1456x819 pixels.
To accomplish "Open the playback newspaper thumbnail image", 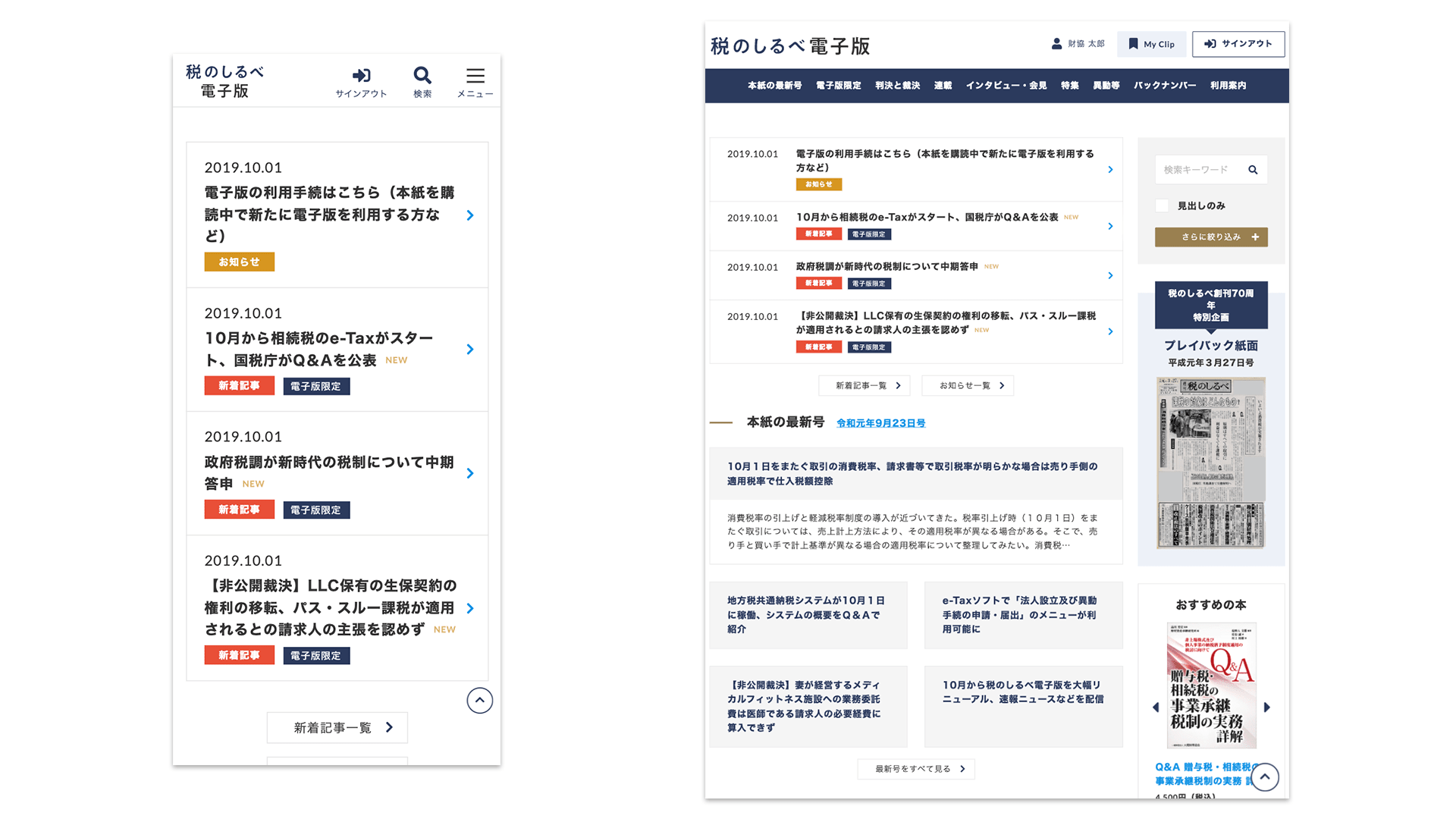I will 1210,463.
